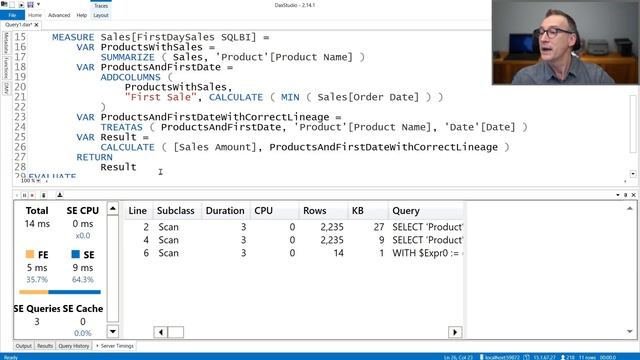Open the Metadata side panel
Image resolution: width=640 pixels, height=360 pixels.
pos(6,42)
